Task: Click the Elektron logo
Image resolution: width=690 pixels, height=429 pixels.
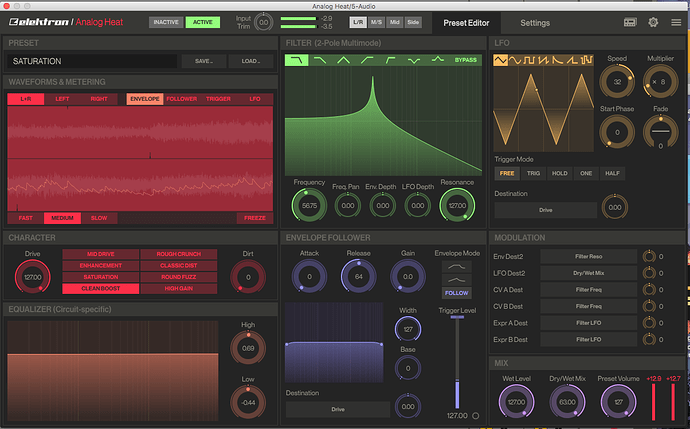Action: [x=38, y=22]
